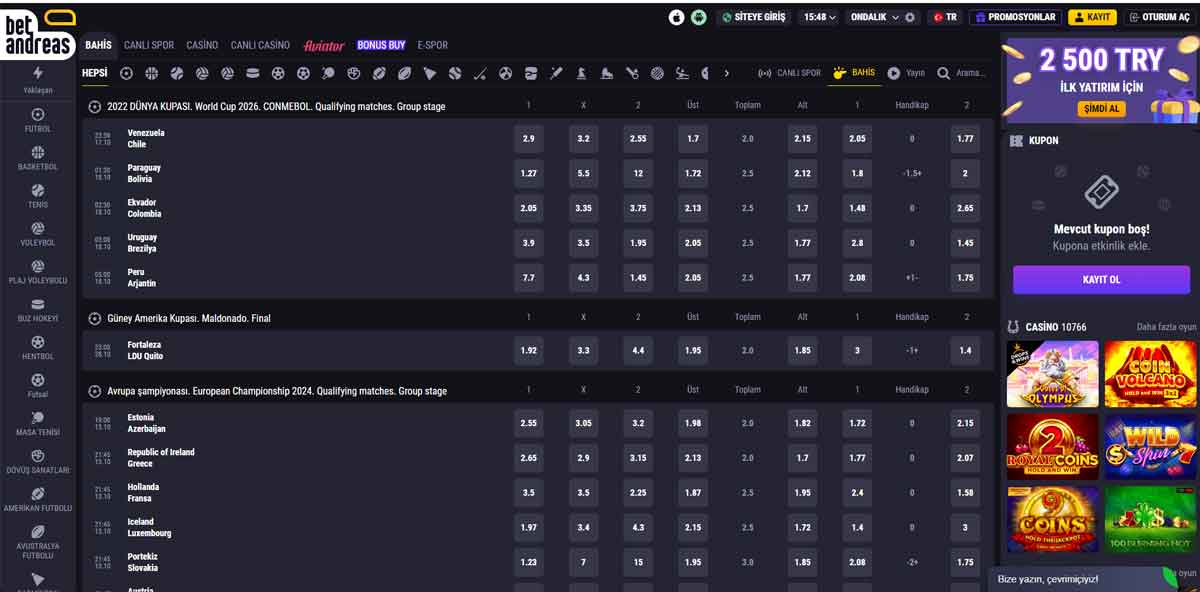Screen dimensions: 1200x592
Task: Open Yaklaşan upcoming events in sidebar
Action: (38, 80)
